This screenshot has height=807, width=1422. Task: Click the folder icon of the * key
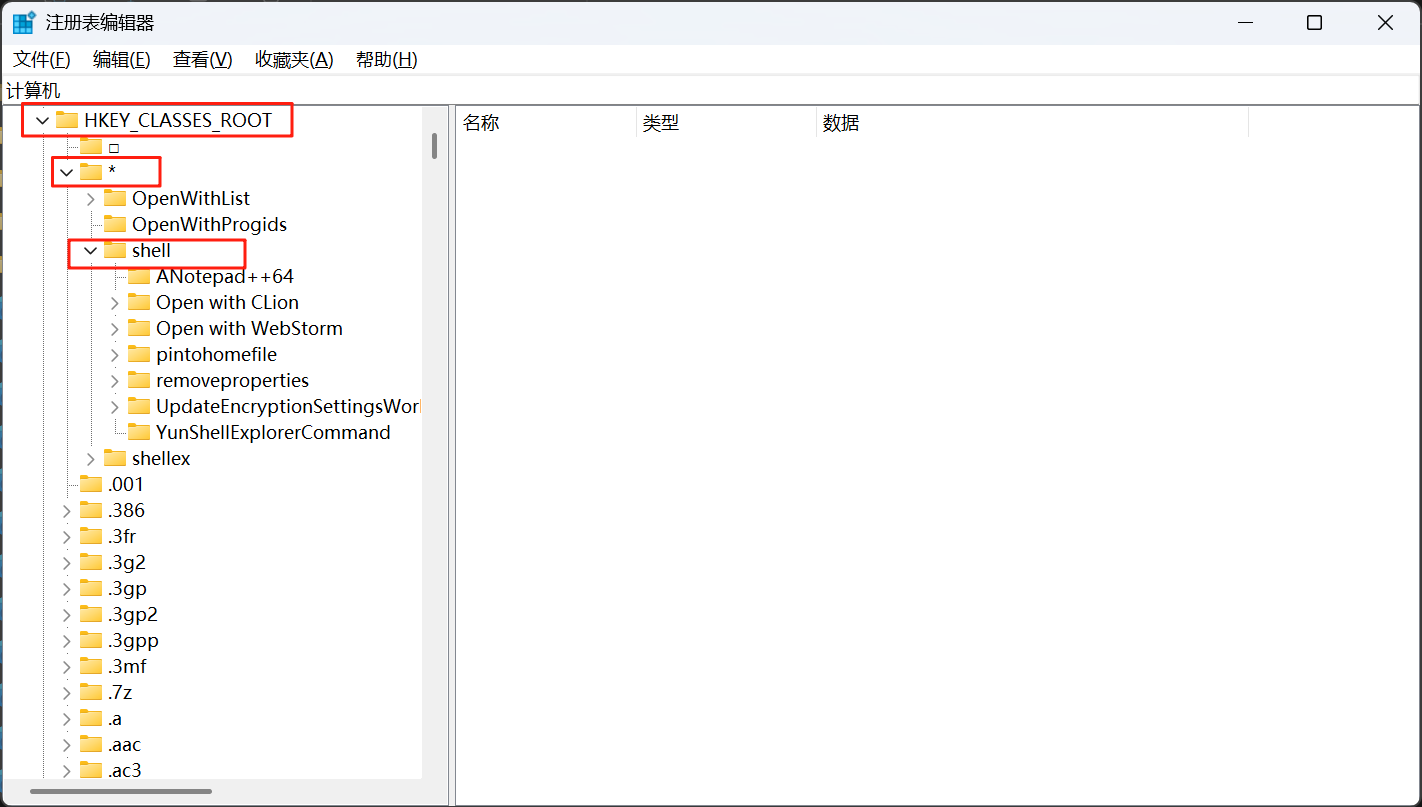pos(91,172)
